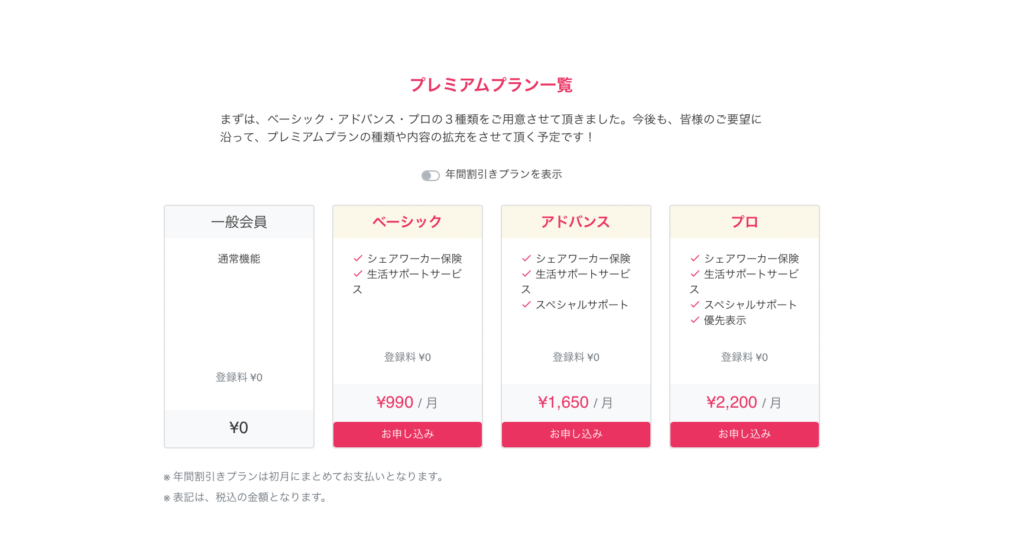
Task: Click the ¥2,200 / 月 price
Action: tap(744, 403)
